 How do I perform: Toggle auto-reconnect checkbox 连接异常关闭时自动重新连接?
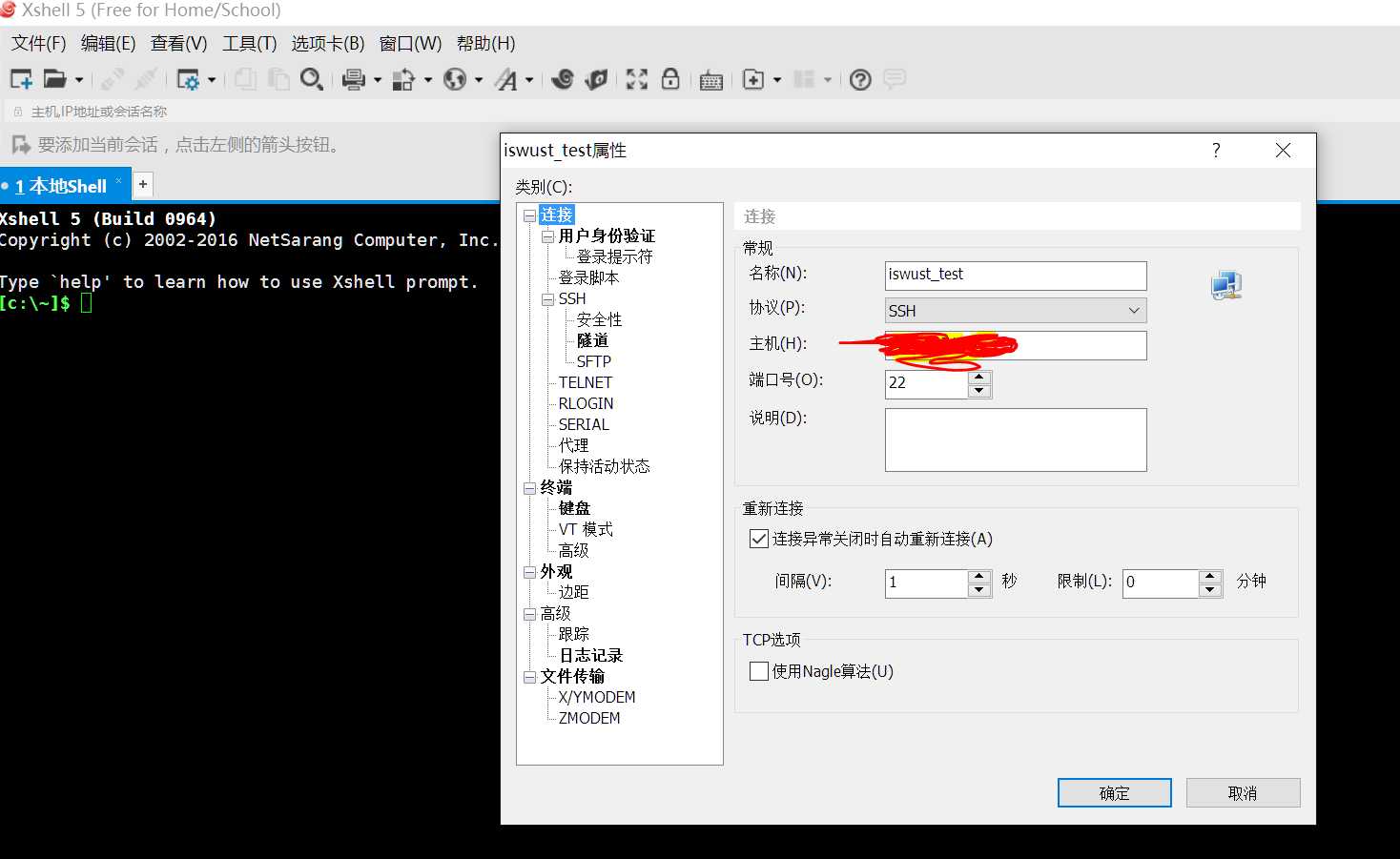759,539
